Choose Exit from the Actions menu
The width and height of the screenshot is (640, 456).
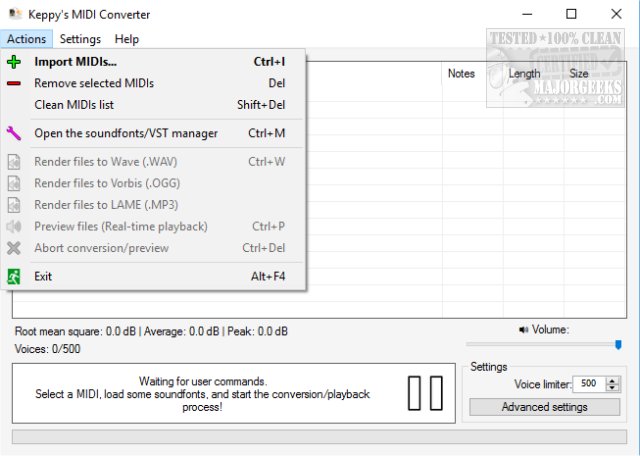[153, 276]
